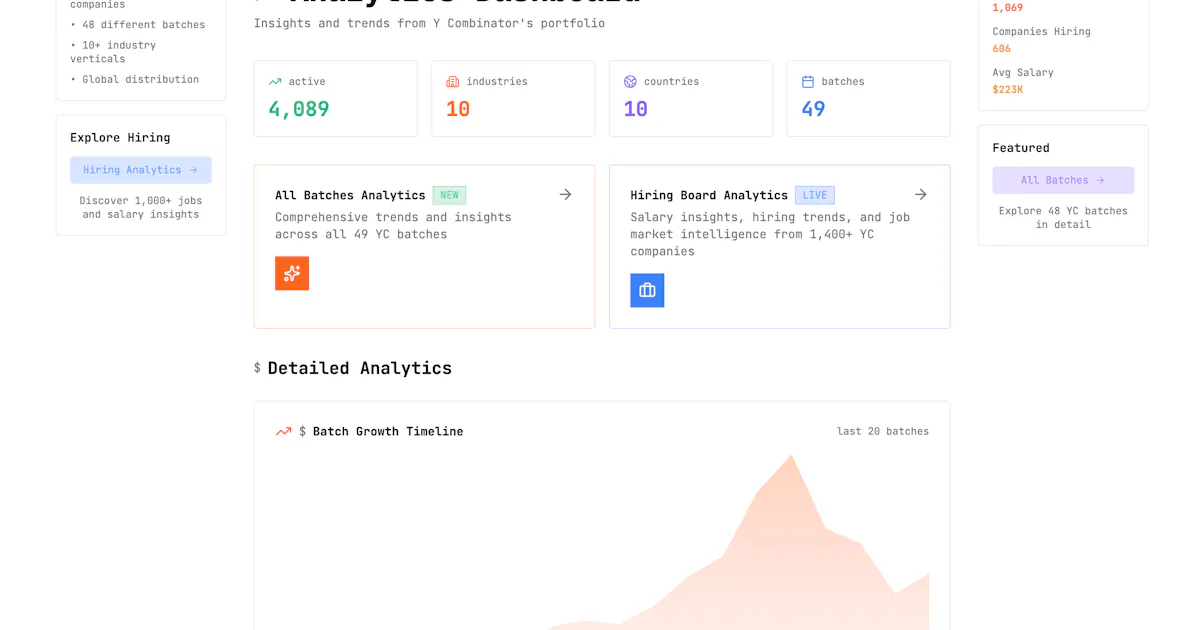The height and width of the screenshot is (630, 1200).
Task: Click the last 20 batches label
Action: click(x=883, y=431)
